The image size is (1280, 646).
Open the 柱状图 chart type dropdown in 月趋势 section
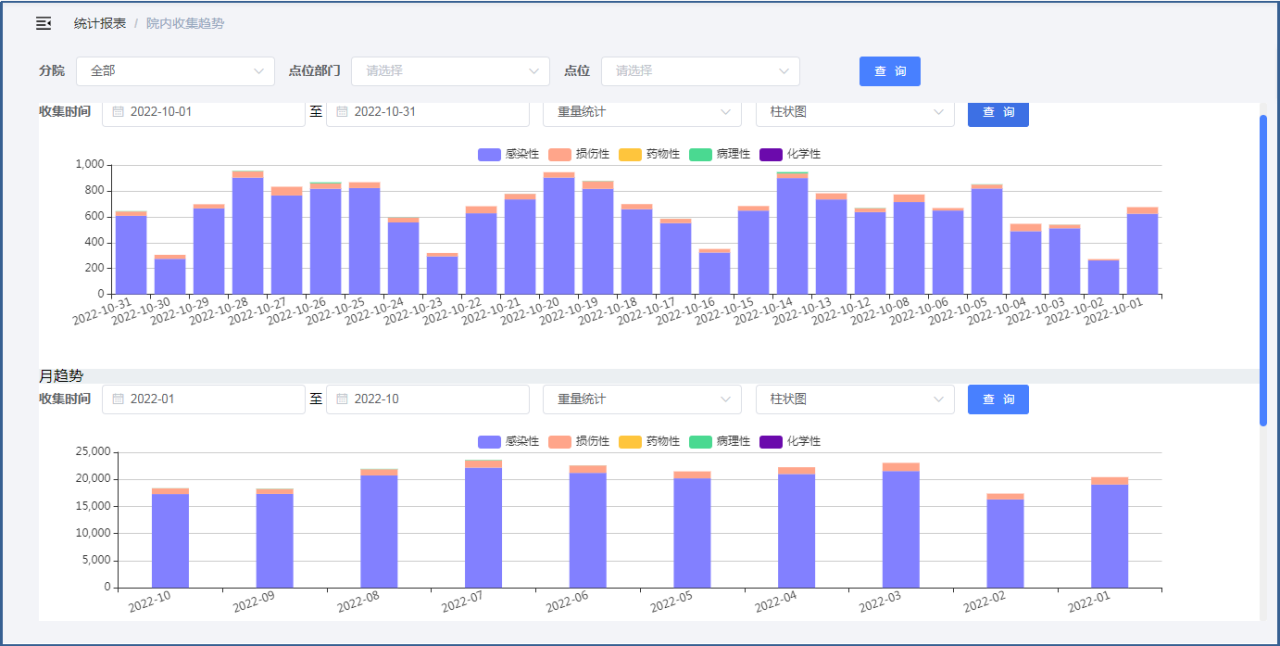click(854, 399)
